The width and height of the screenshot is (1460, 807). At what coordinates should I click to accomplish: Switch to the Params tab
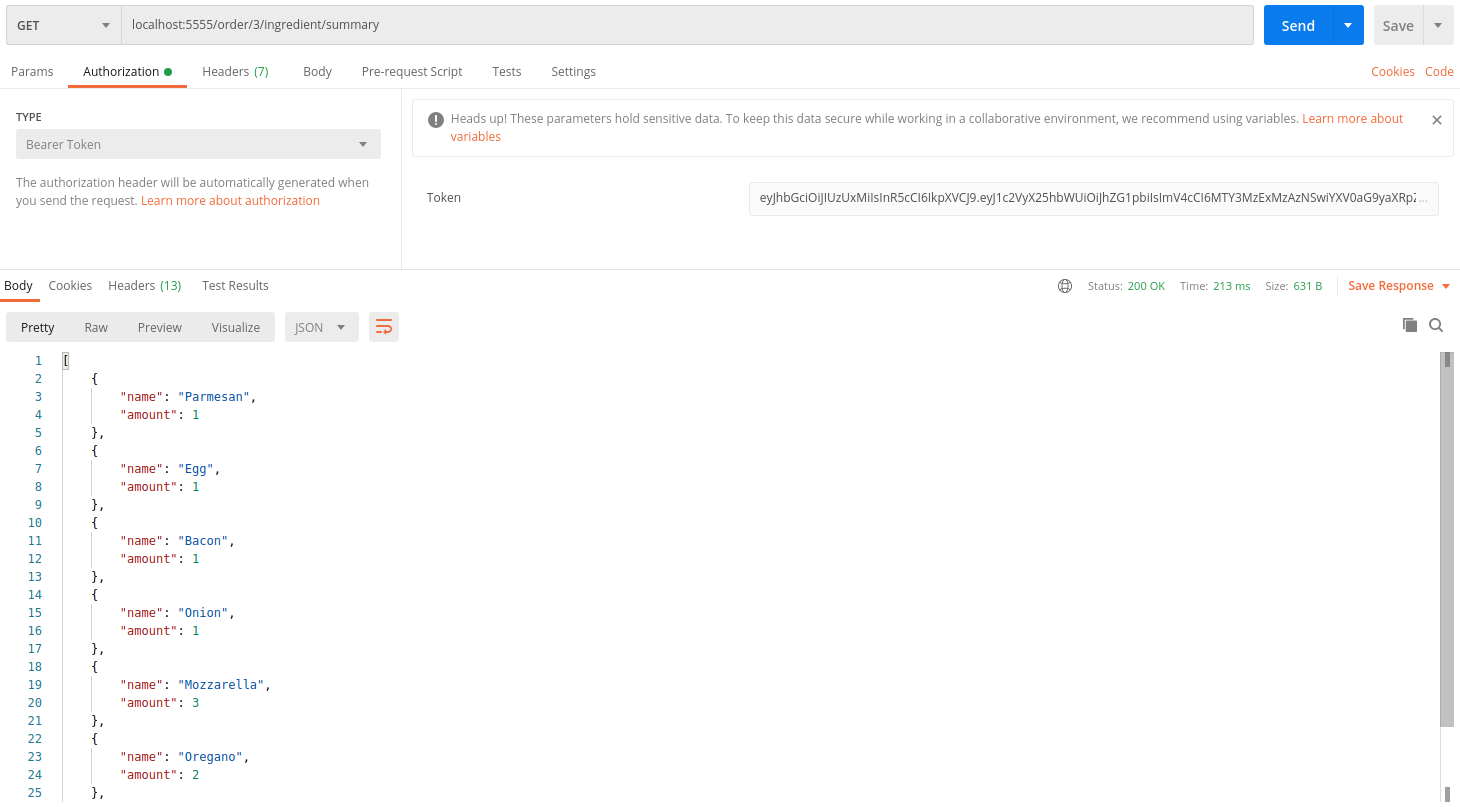pos(32,72)
